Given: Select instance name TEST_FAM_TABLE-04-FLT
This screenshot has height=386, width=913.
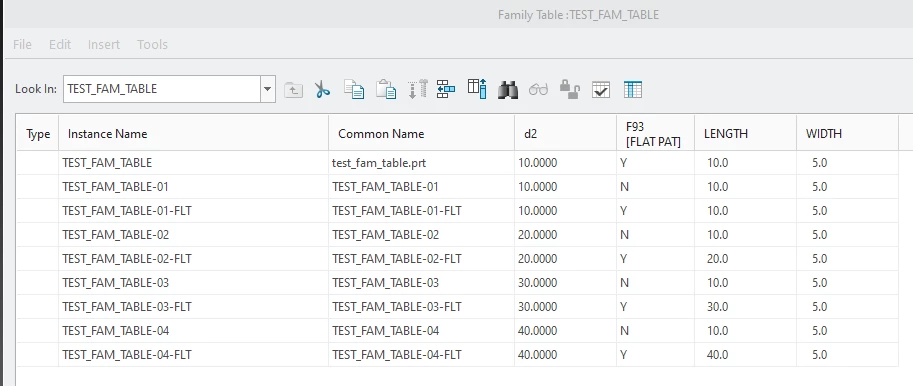Looking at the screenshot, I should click(193, 355).
